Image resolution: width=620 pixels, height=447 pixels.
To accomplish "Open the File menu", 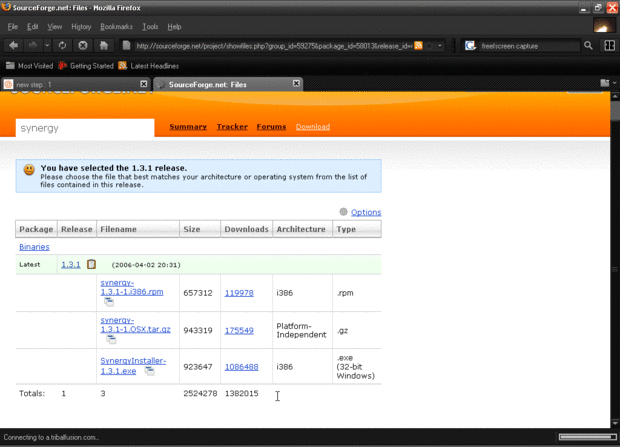I will pos(13,27).
